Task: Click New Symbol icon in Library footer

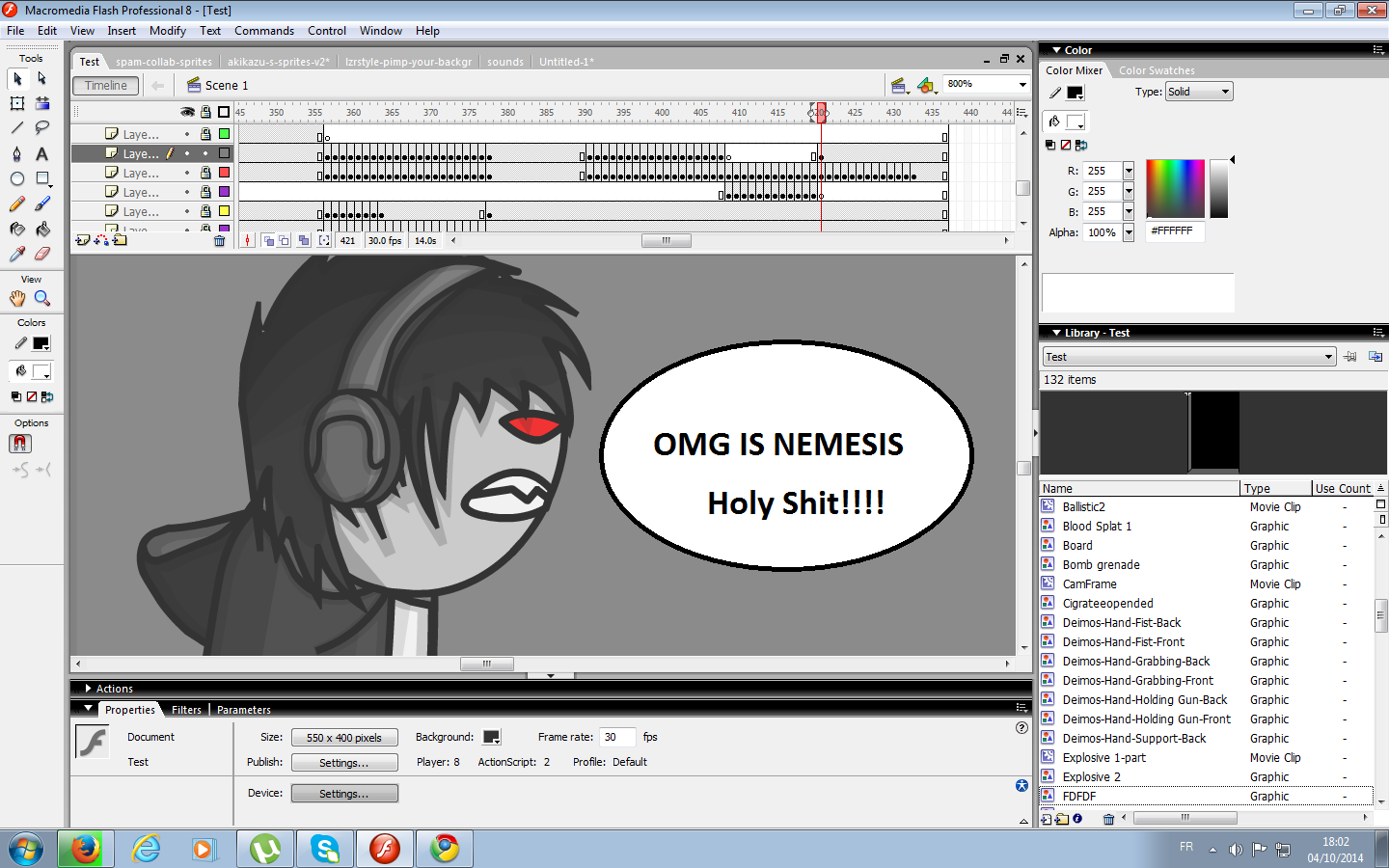Action: click(1048, 819)
